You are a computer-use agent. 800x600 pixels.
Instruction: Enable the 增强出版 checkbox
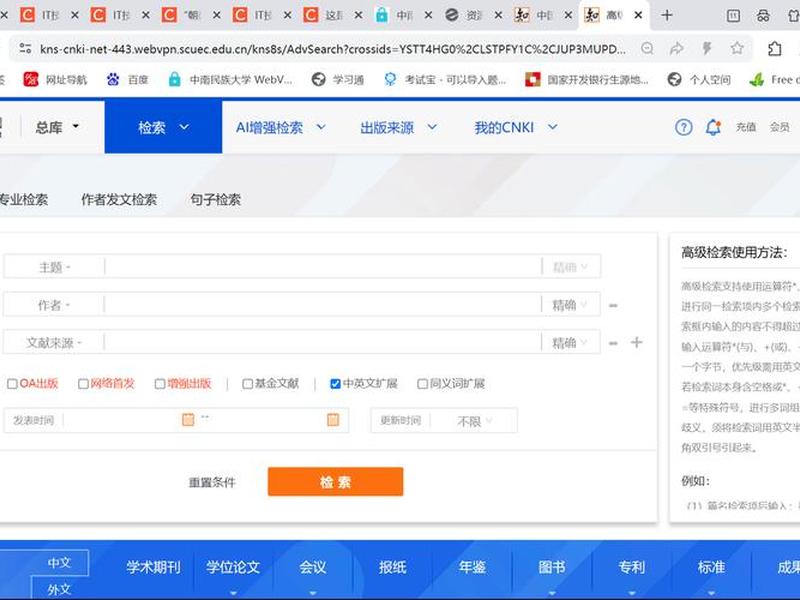tap(160, 384)
